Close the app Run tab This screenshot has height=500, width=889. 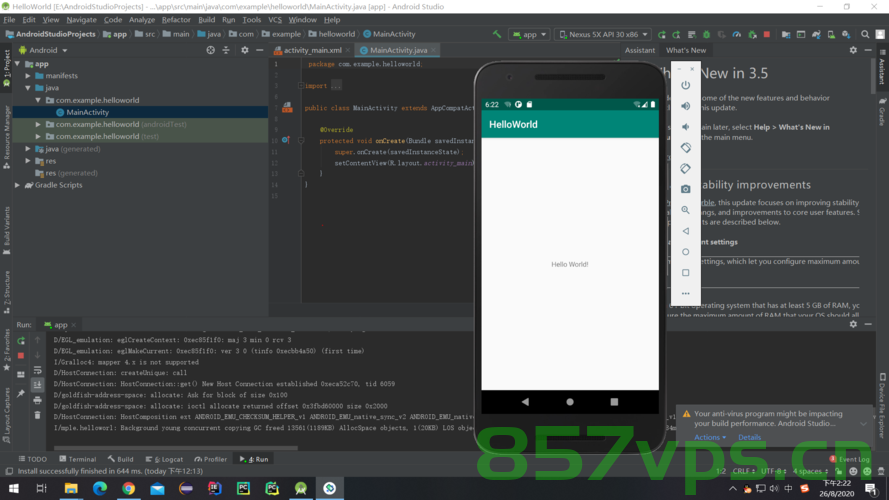click(74, 325)
